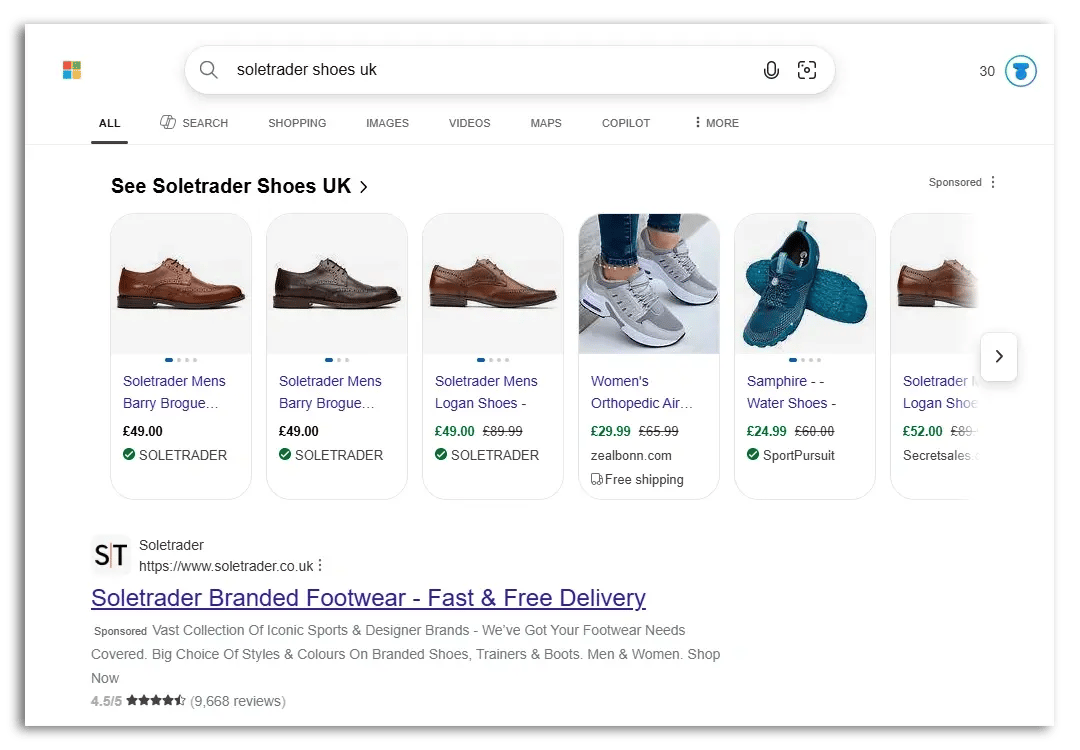The height and width of the screenshot is (750, 1080).
Task: Click the microphone voice search icon
Action: tap(770, 70)
